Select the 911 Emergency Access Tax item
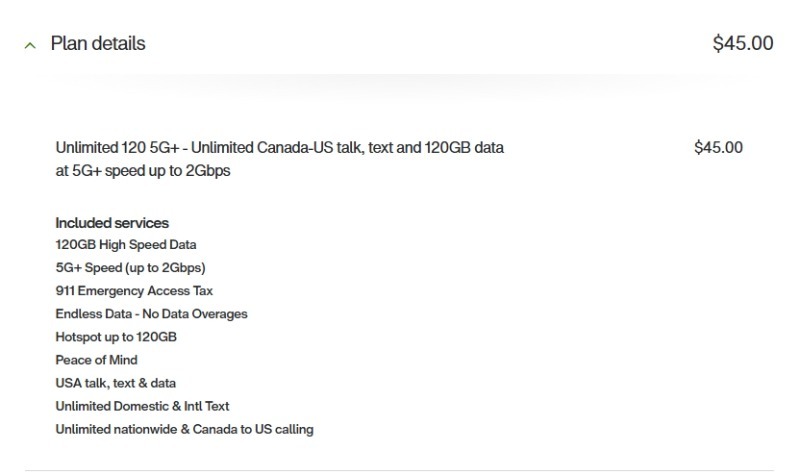This screenshot has height=473, width=800. click(134, 291)
